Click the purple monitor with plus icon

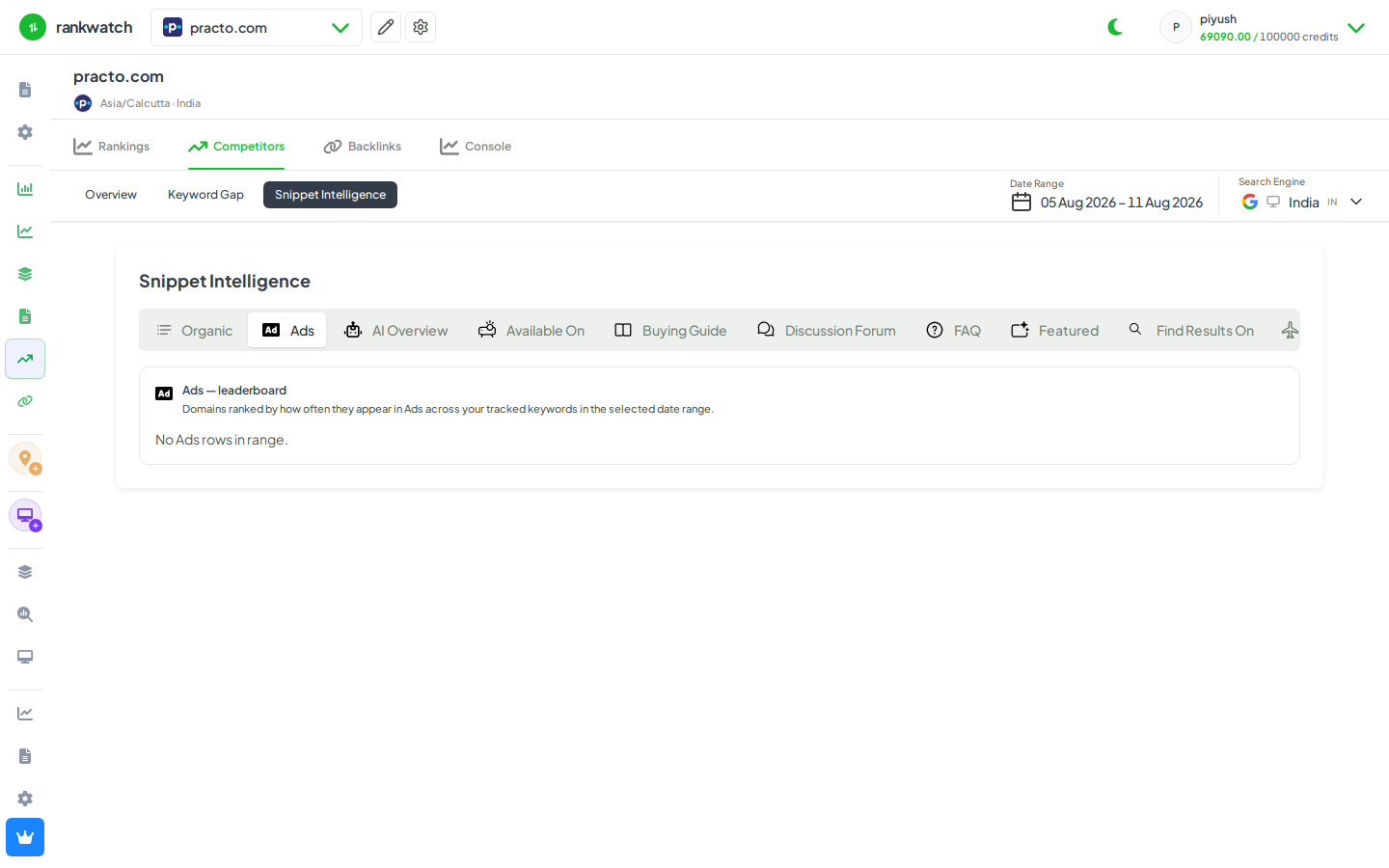click(25, 515)
